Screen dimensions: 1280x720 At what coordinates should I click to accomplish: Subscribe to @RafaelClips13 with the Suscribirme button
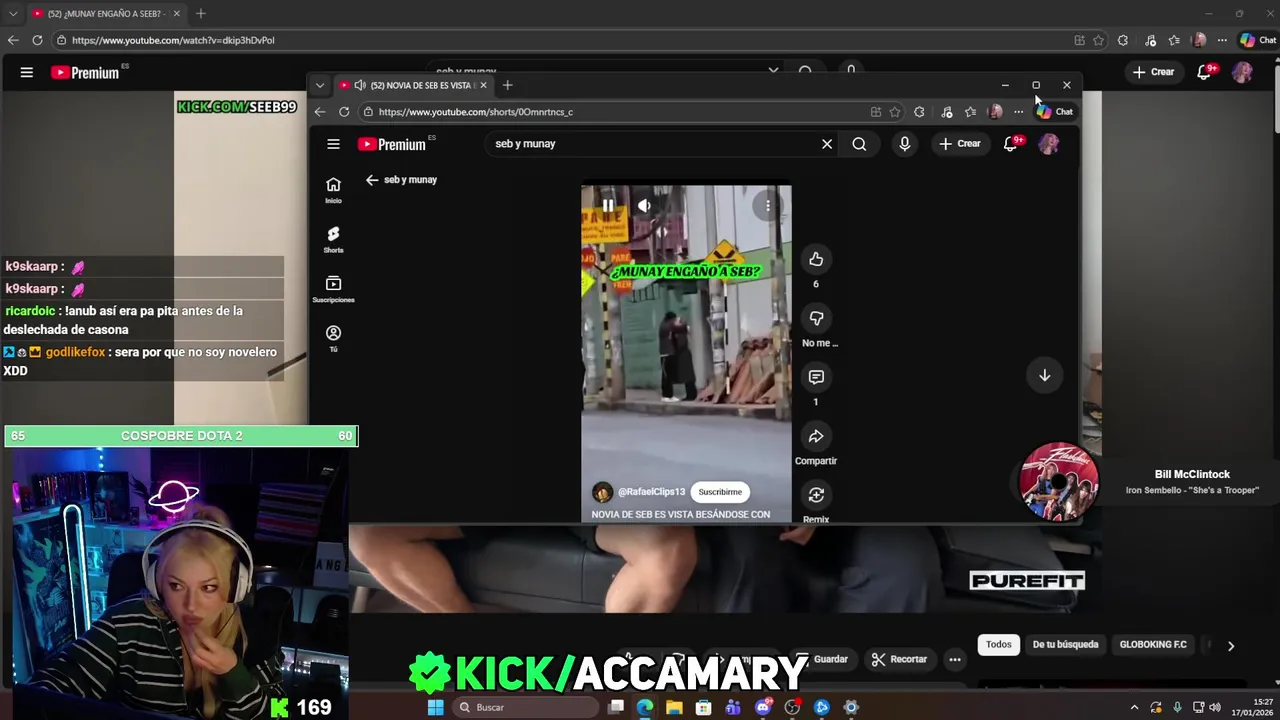[x=720, y=492]
